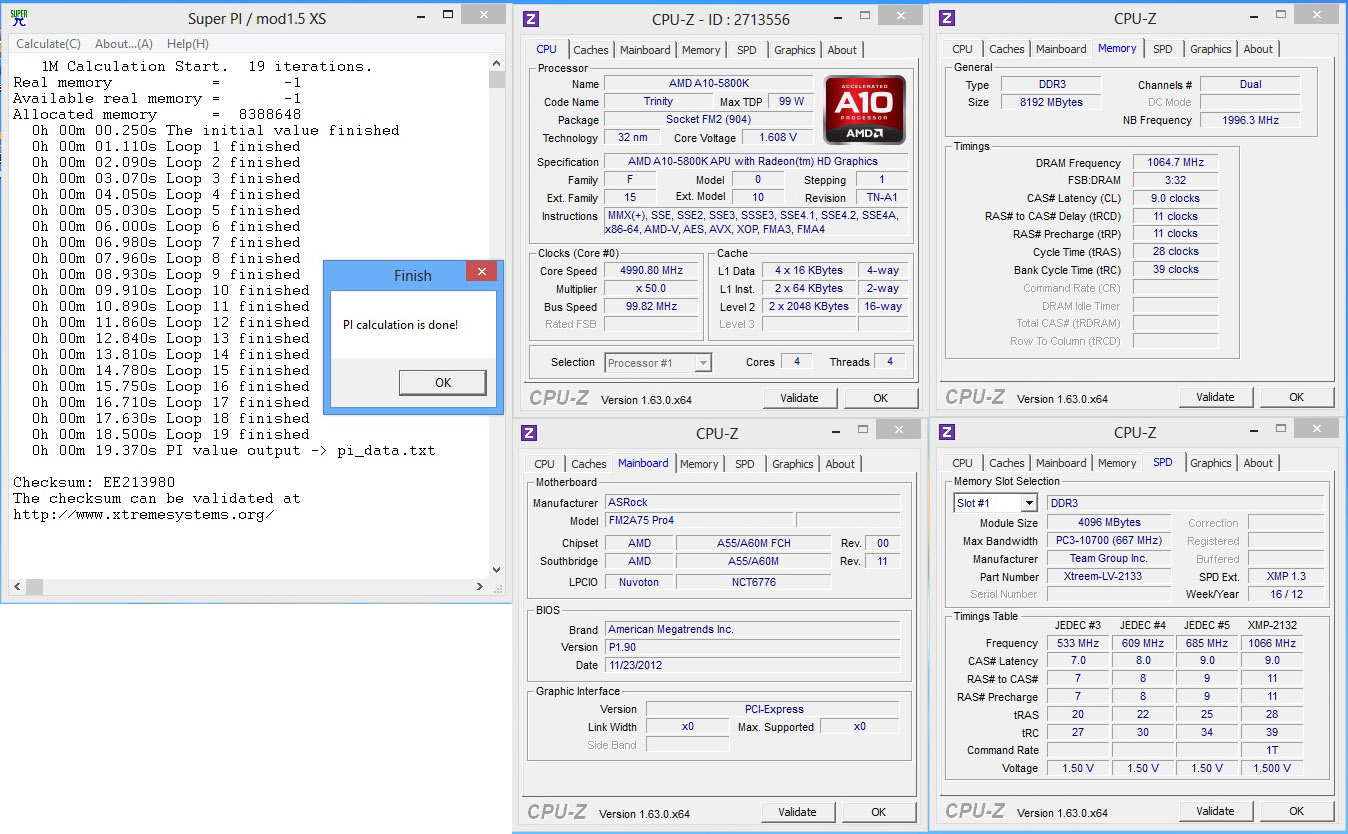The height and width of the screenshot is (834, 1348).
Task: Select the CPU tab in the Memory-tab CPU-Z window
Action: point(962,49)
